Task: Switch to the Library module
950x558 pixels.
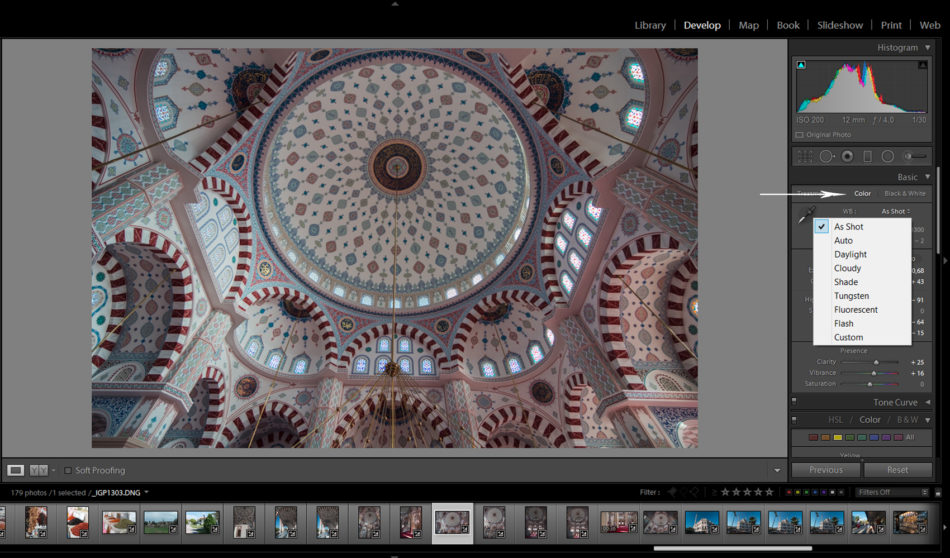Action: click(650, 25)
